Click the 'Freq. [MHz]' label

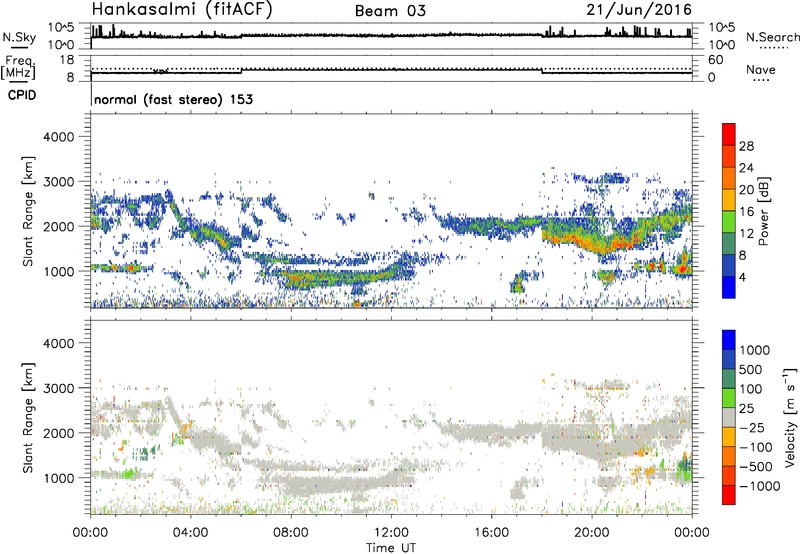19,67
